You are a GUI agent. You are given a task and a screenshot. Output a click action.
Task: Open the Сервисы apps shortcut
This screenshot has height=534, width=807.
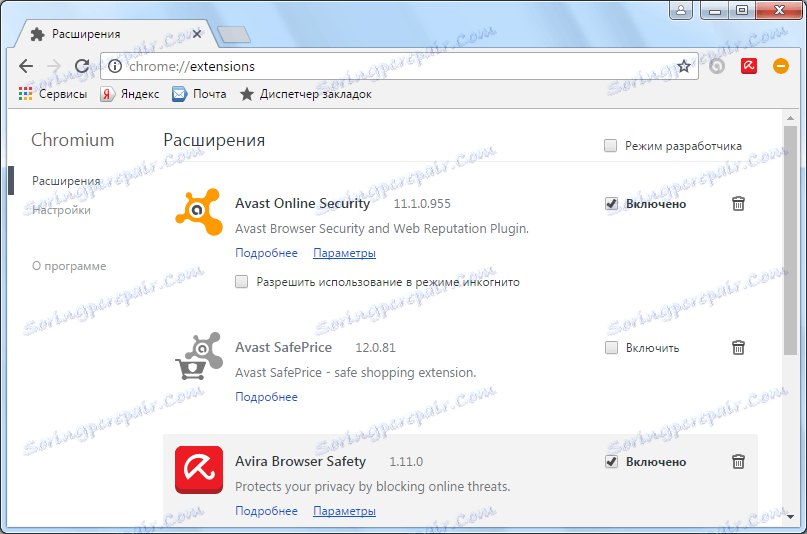point(52,94)
